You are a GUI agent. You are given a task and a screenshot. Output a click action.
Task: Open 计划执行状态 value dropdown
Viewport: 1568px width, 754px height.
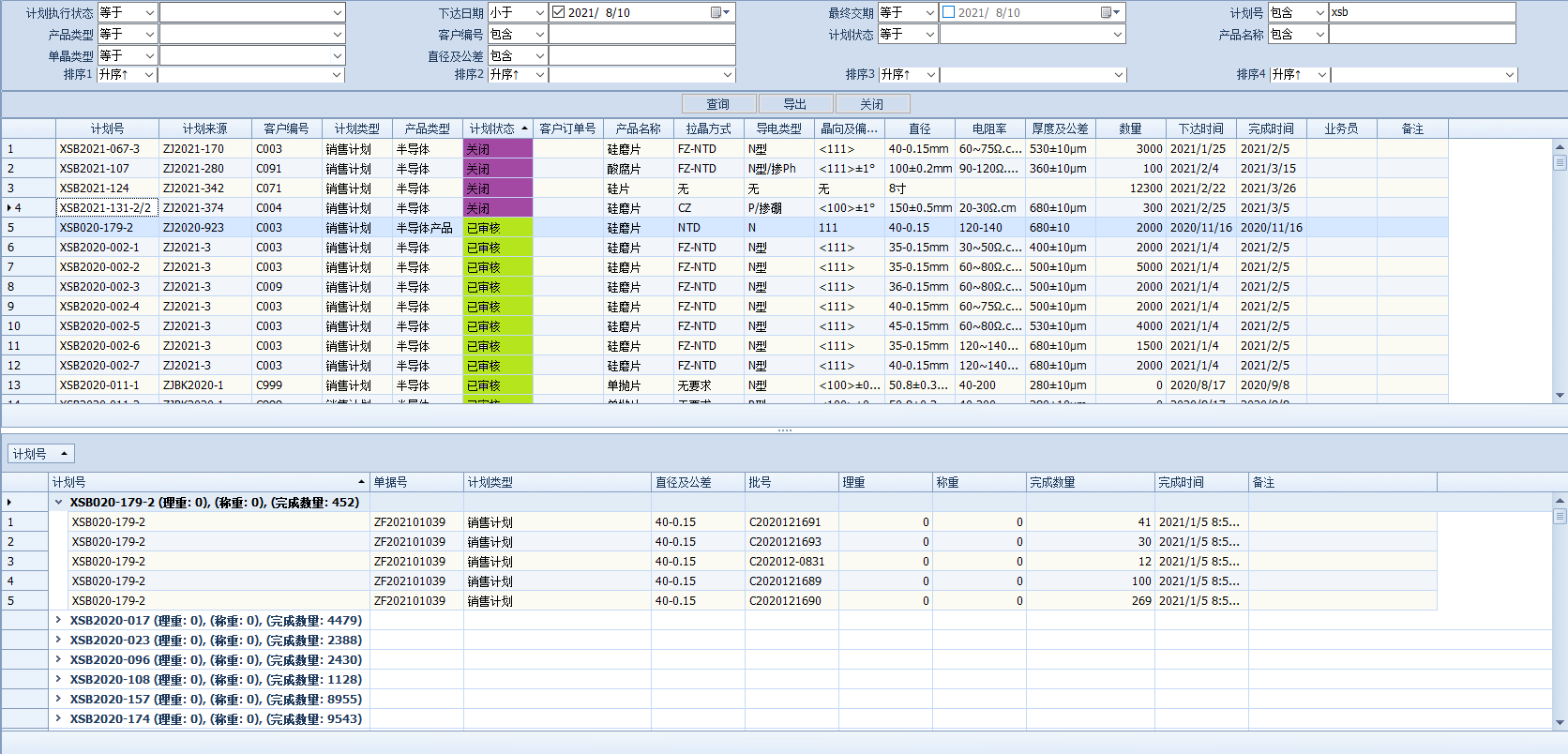338,12
